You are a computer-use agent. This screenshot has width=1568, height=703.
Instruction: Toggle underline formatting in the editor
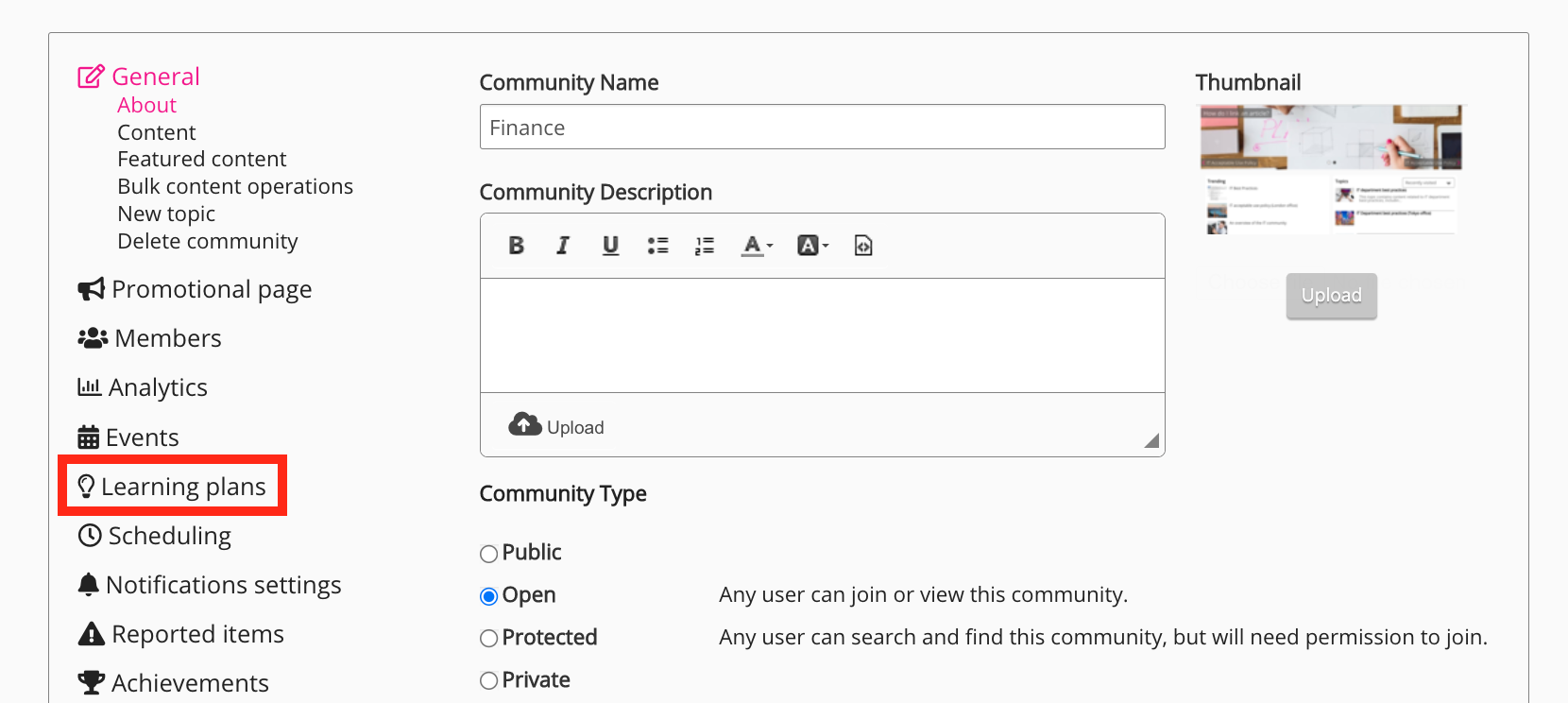pos(610,246)
